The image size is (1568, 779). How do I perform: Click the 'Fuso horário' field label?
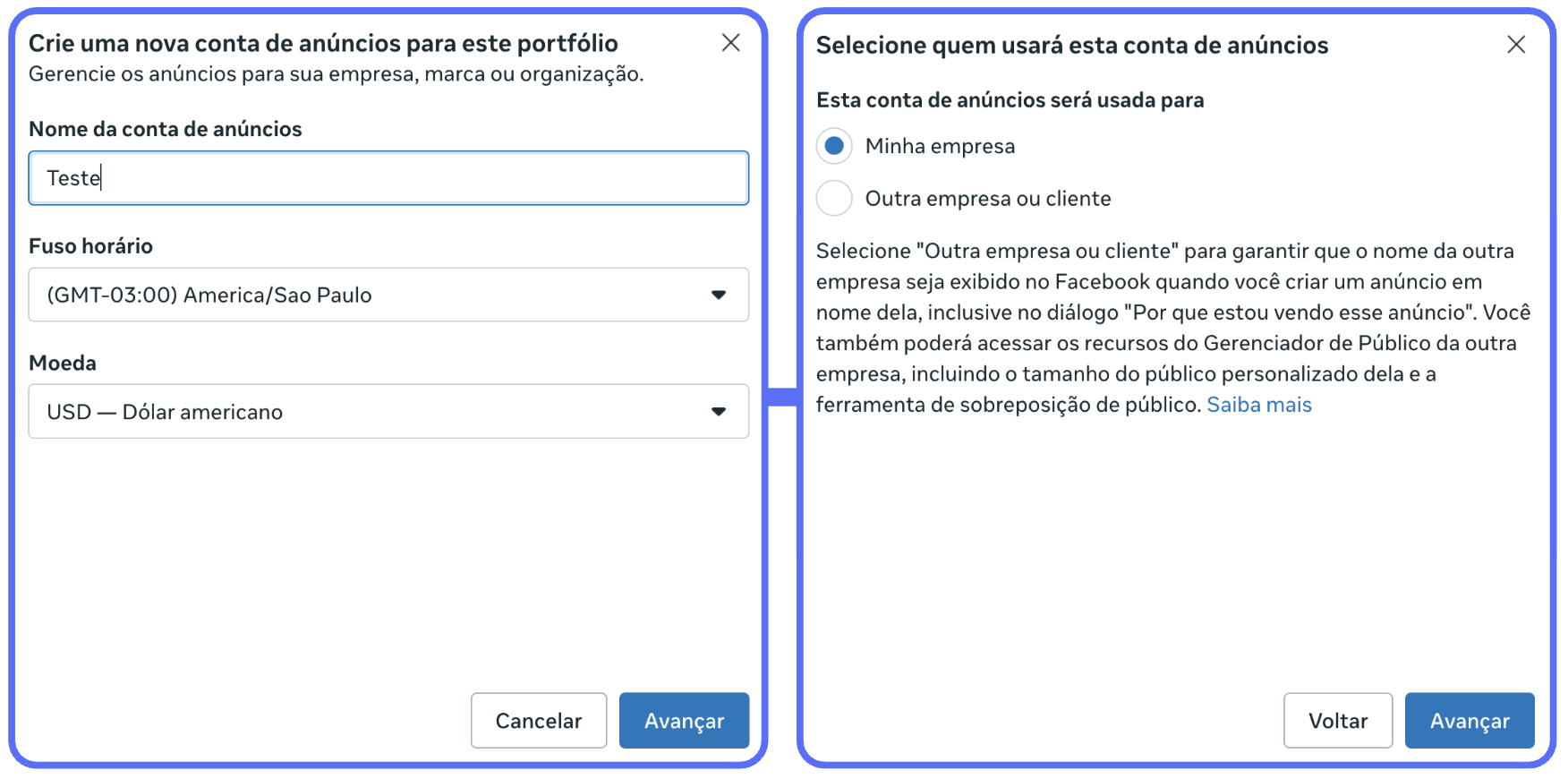(x=90, y=246)
